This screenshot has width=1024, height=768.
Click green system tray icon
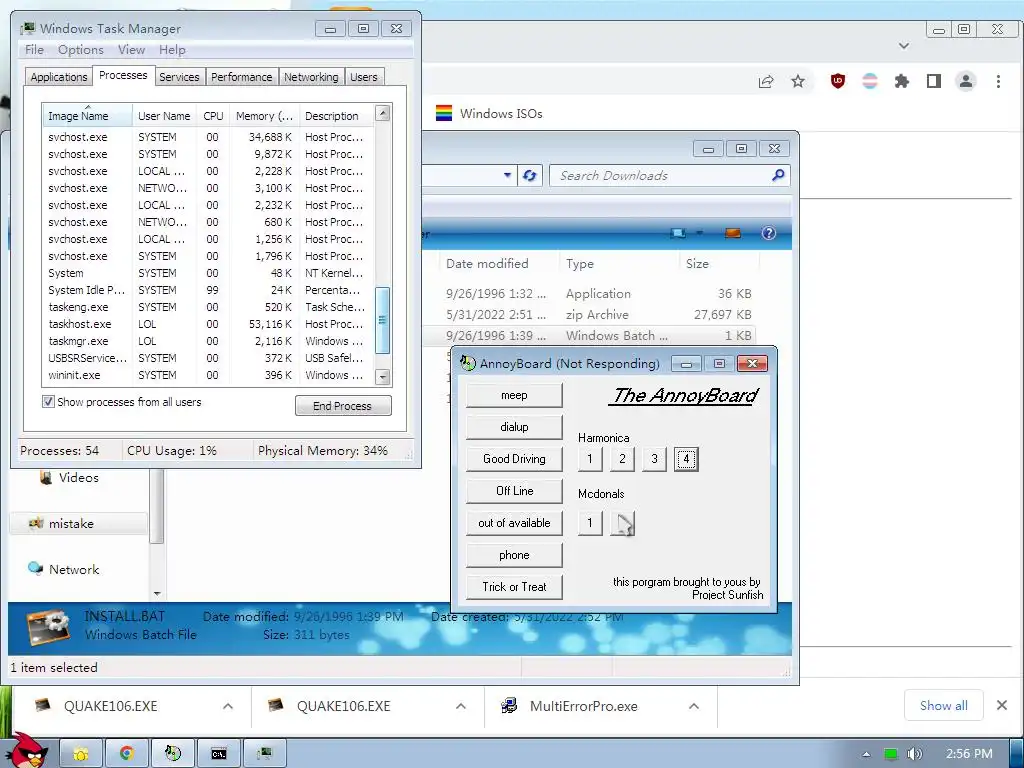point(890,754)
